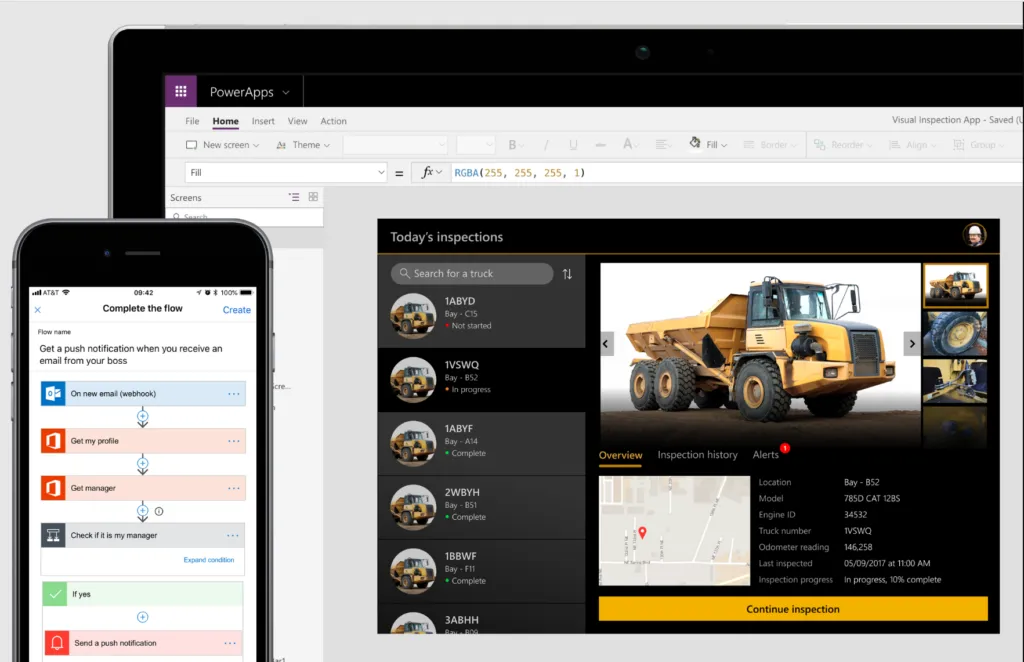This screenshot has width=1024, height=662.
Task: Toggle strikethrough formatting in ribbon
Action: (600, 145)
